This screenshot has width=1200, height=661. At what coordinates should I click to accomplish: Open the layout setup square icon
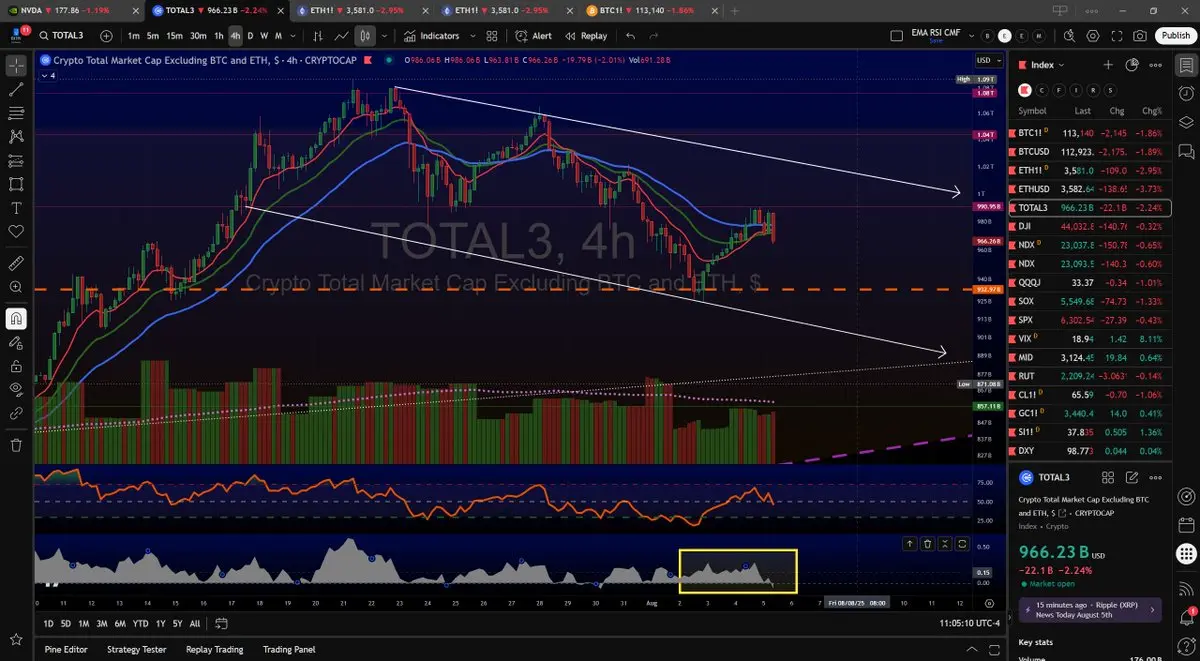coord(896,35)
